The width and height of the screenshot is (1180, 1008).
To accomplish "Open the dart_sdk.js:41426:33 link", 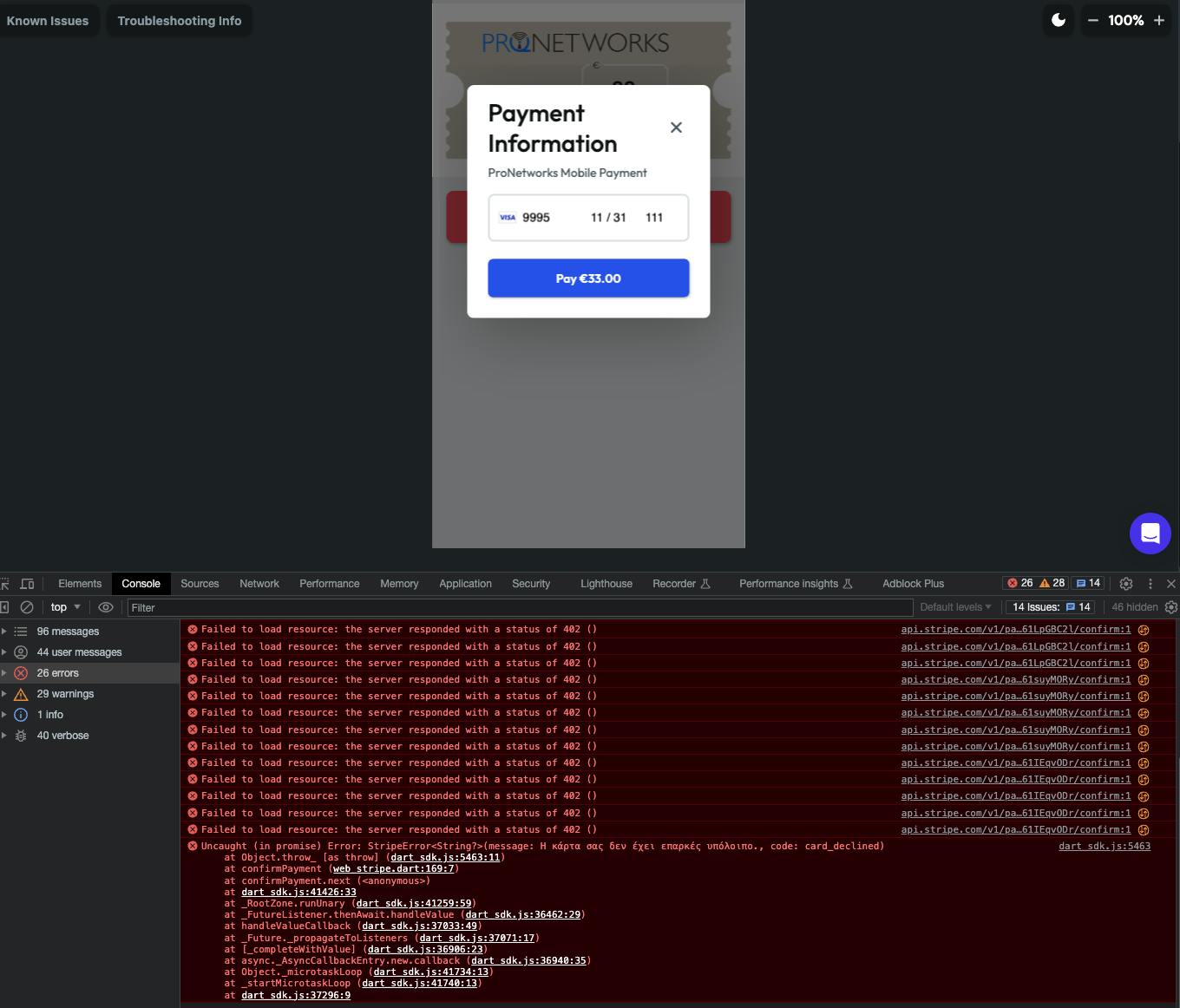I will coord(298,892).
